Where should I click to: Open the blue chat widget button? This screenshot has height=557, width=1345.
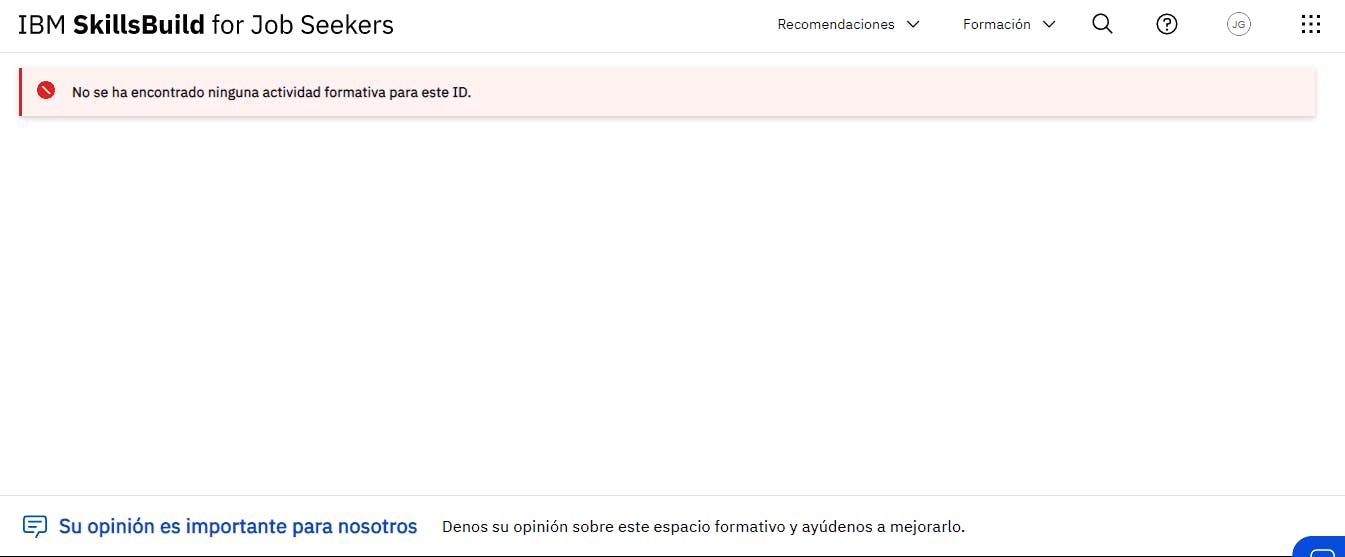(1320, 547)
